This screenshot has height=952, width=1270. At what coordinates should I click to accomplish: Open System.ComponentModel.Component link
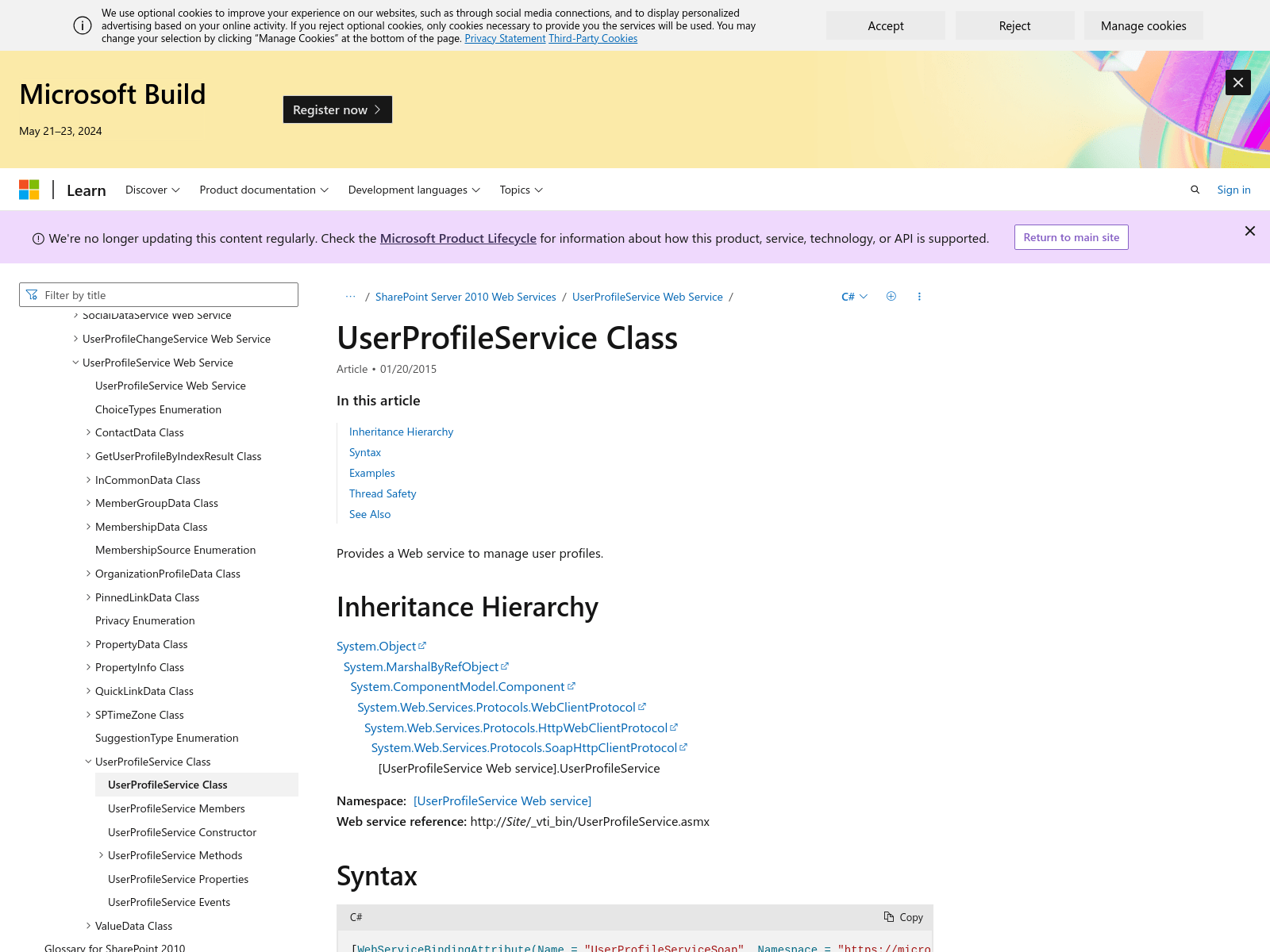click(x=462, y=686)
